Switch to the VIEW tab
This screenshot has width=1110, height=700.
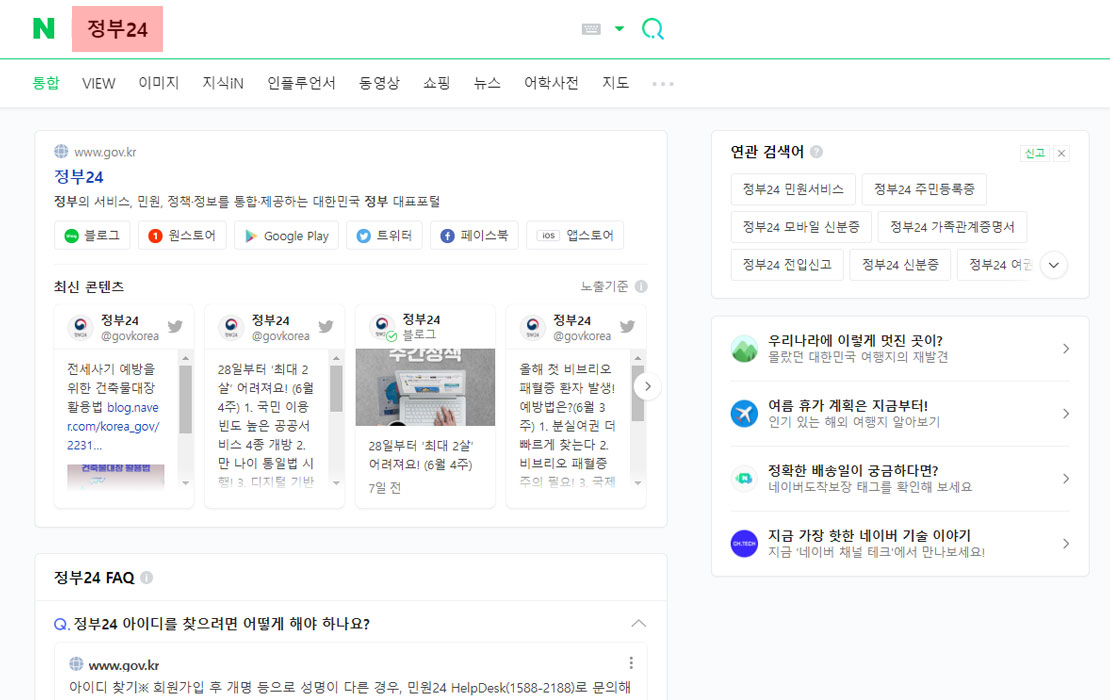98,84
